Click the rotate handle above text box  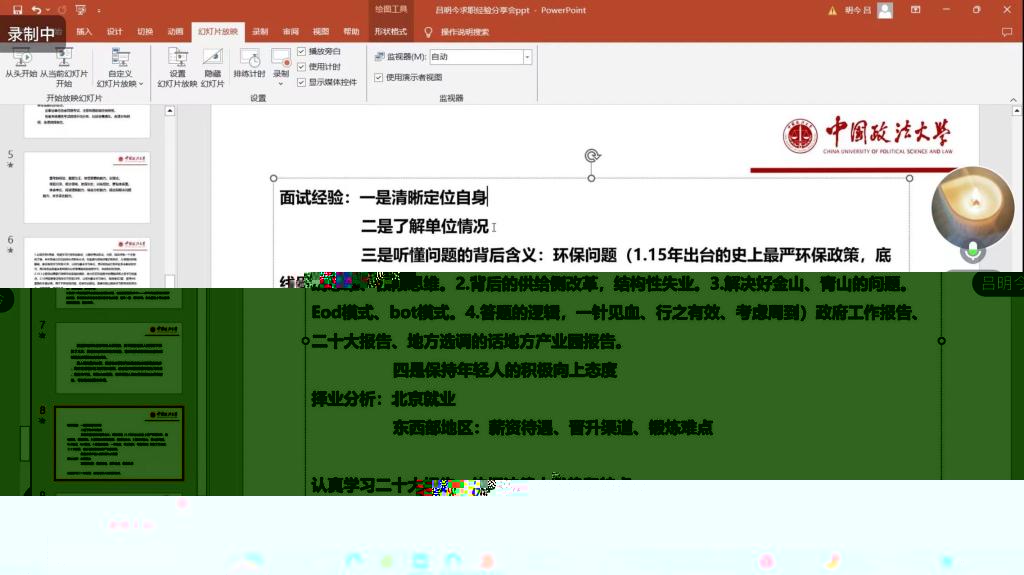pos(592,155)
